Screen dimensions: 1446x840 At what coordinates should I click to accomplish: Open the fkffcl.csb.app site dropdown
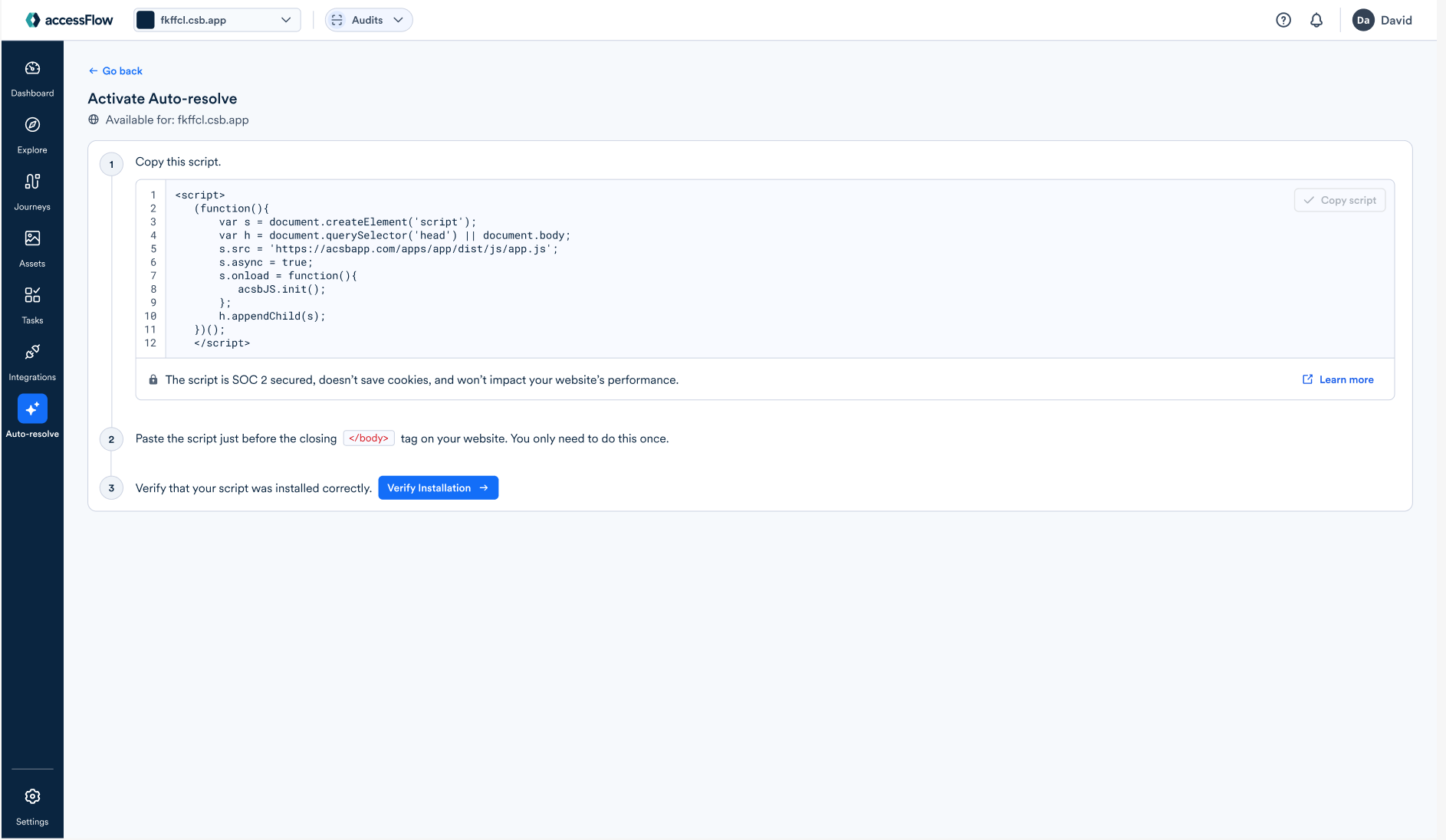(217, 20)
